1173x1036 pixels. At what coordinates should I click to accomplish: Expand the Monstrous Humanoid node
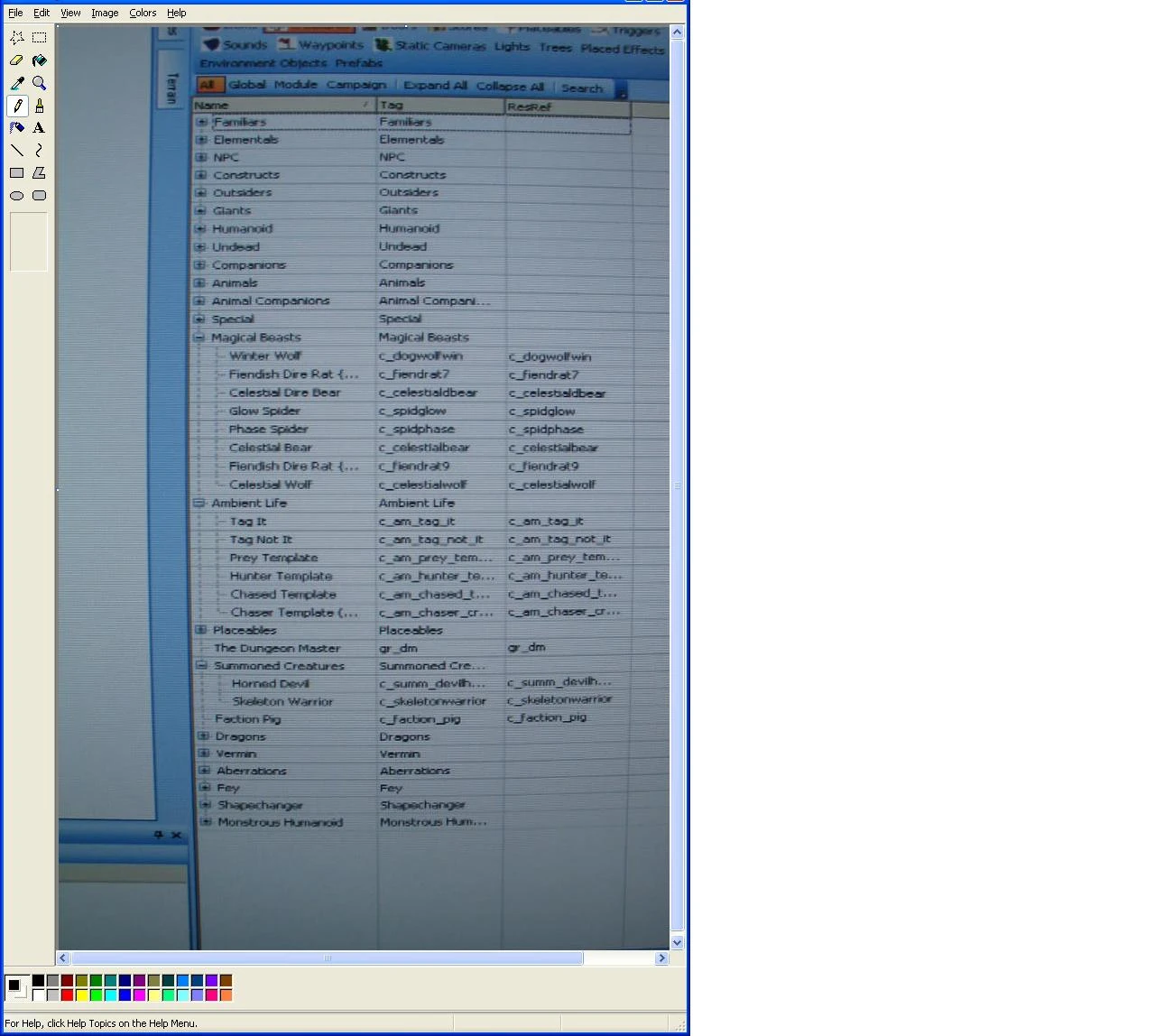tap(206, 822)
